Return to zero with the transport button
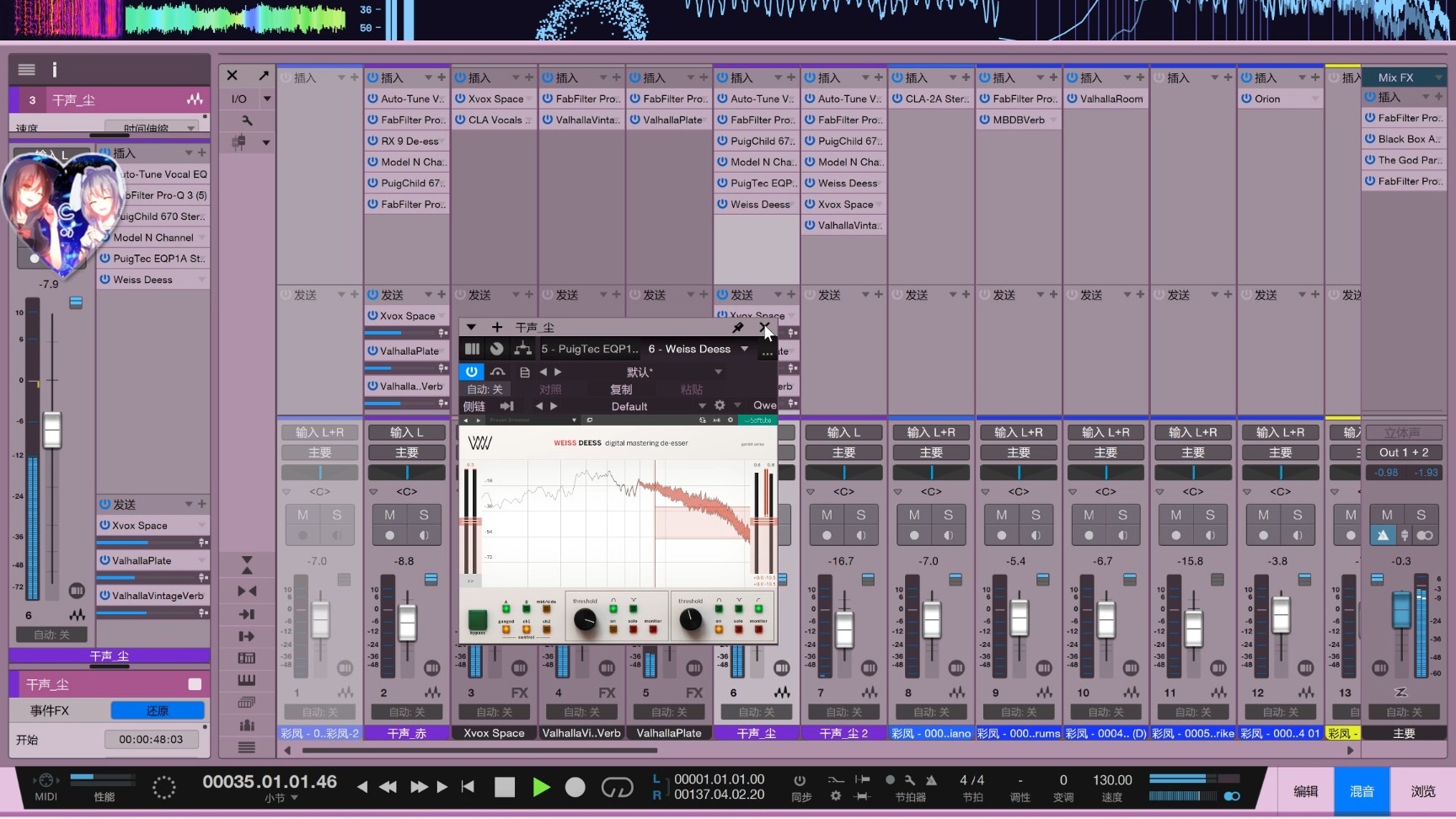 coord(468,787)
